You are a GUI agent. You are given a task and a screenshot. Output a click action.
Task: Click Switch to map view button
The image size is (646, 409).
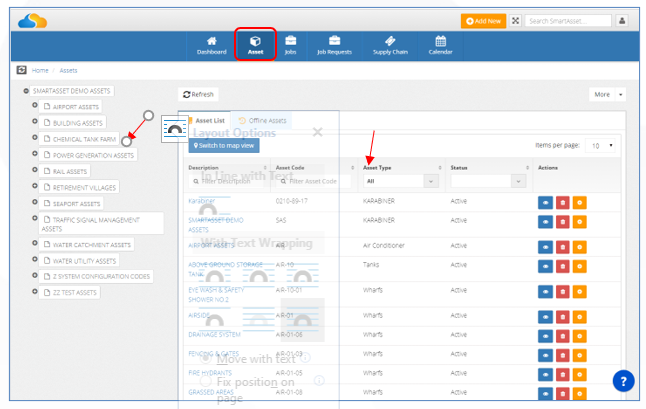coord(224,145)
